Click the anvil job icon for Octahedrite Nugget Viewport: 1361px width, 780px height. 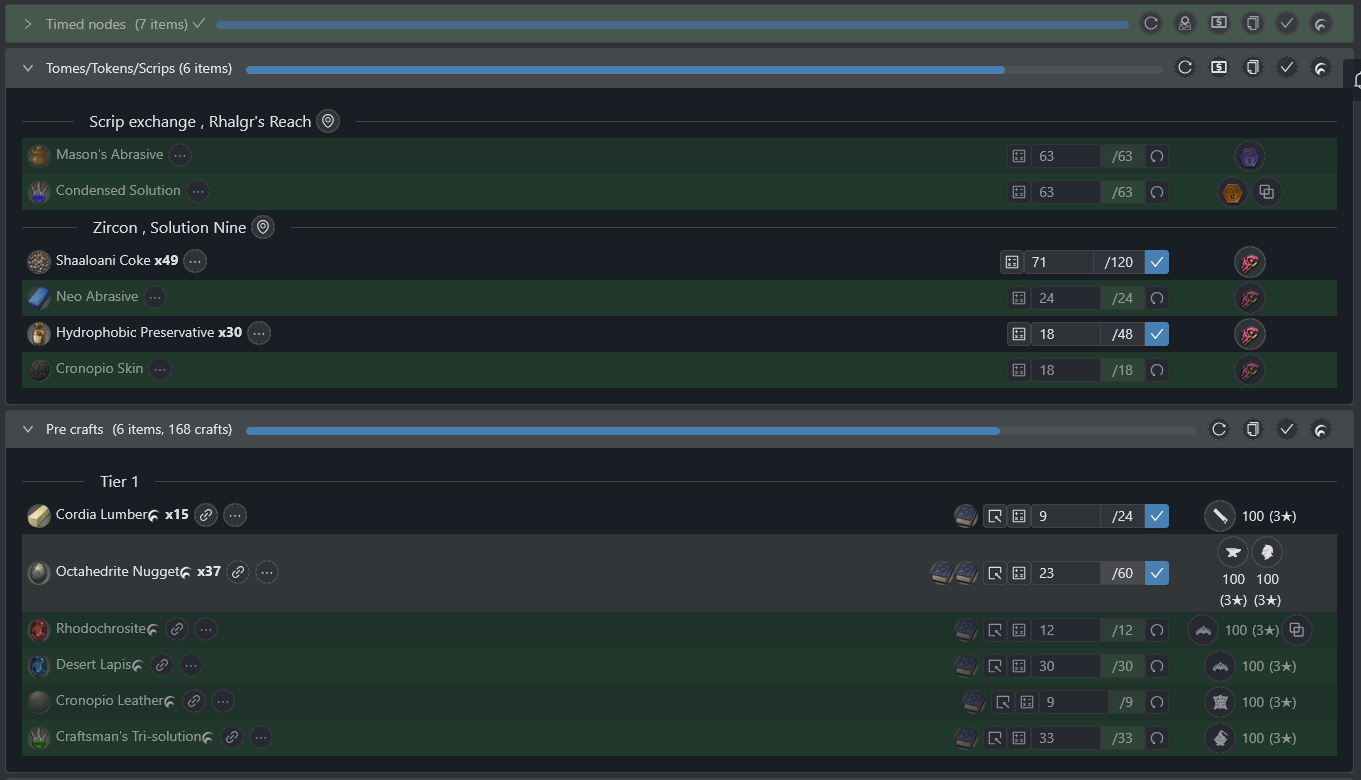coord(1233,551)
